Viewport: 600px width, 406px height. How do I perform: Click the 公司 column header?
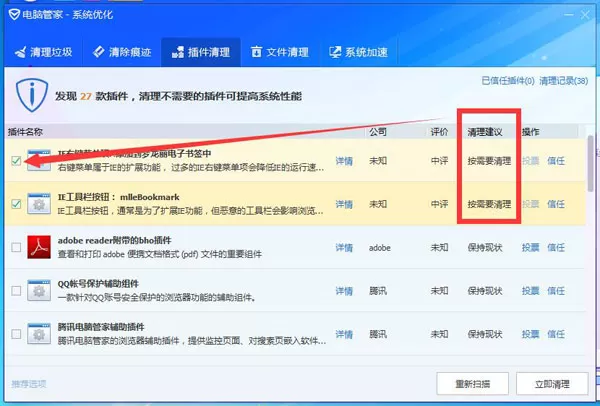pos(378,132)
